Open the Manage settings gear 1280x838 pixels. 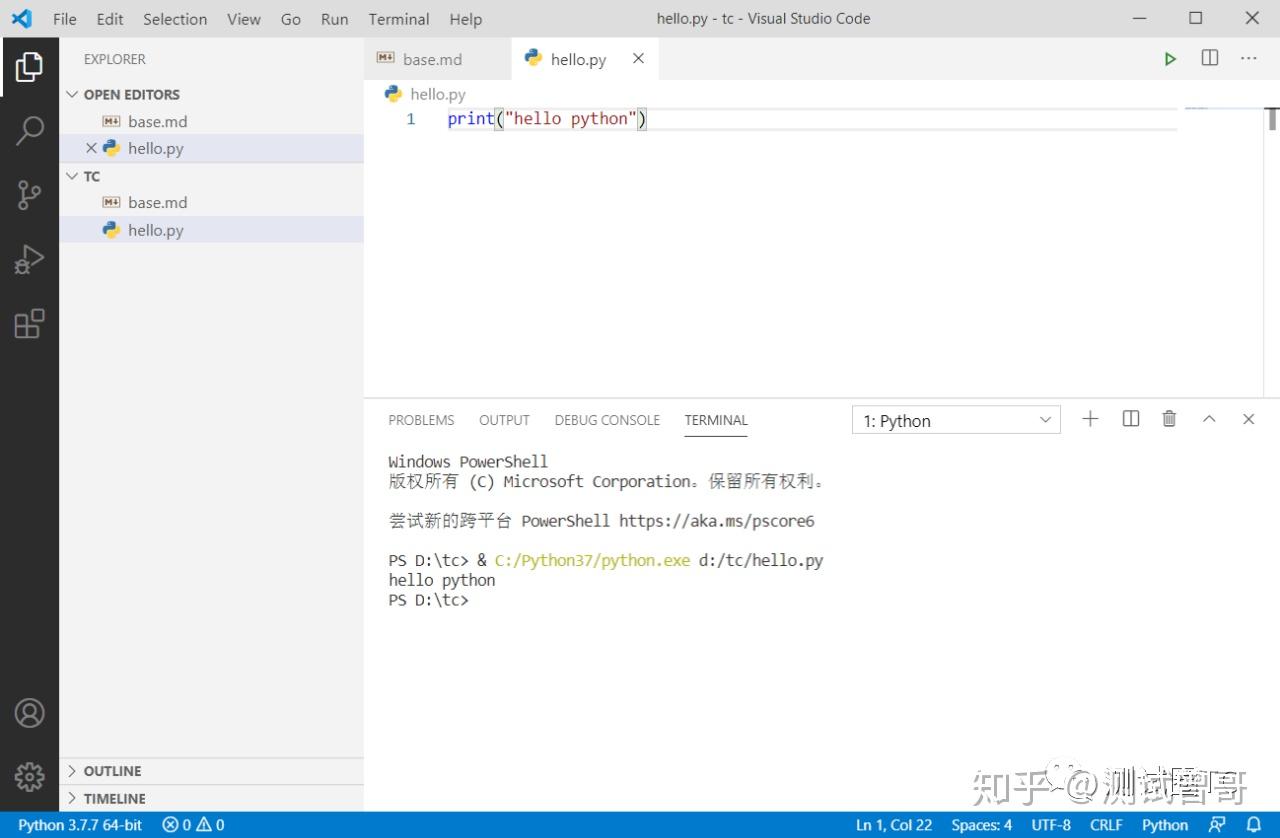tap(29, 776)
